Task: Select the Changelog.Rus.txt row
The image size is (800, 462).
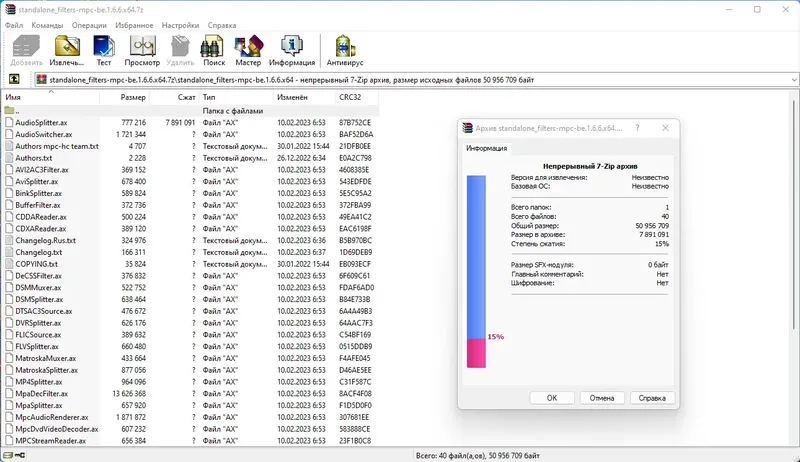Action: click(x=192, y=240)
